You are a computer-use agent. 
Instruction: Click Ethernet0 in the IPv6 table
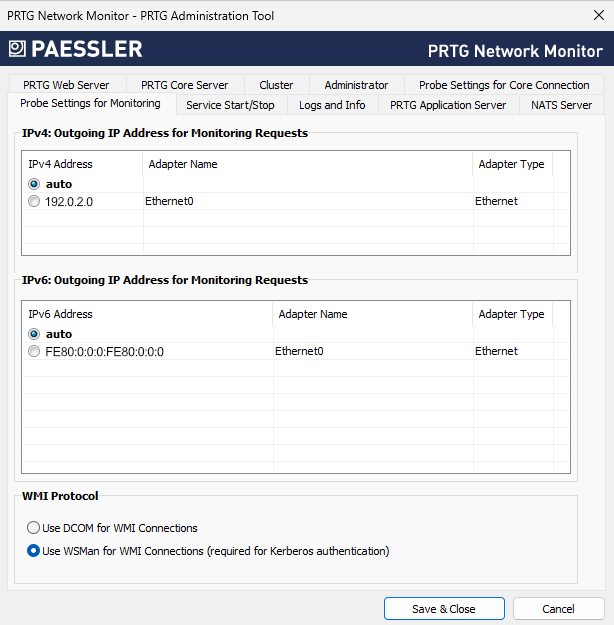(299, 351)
